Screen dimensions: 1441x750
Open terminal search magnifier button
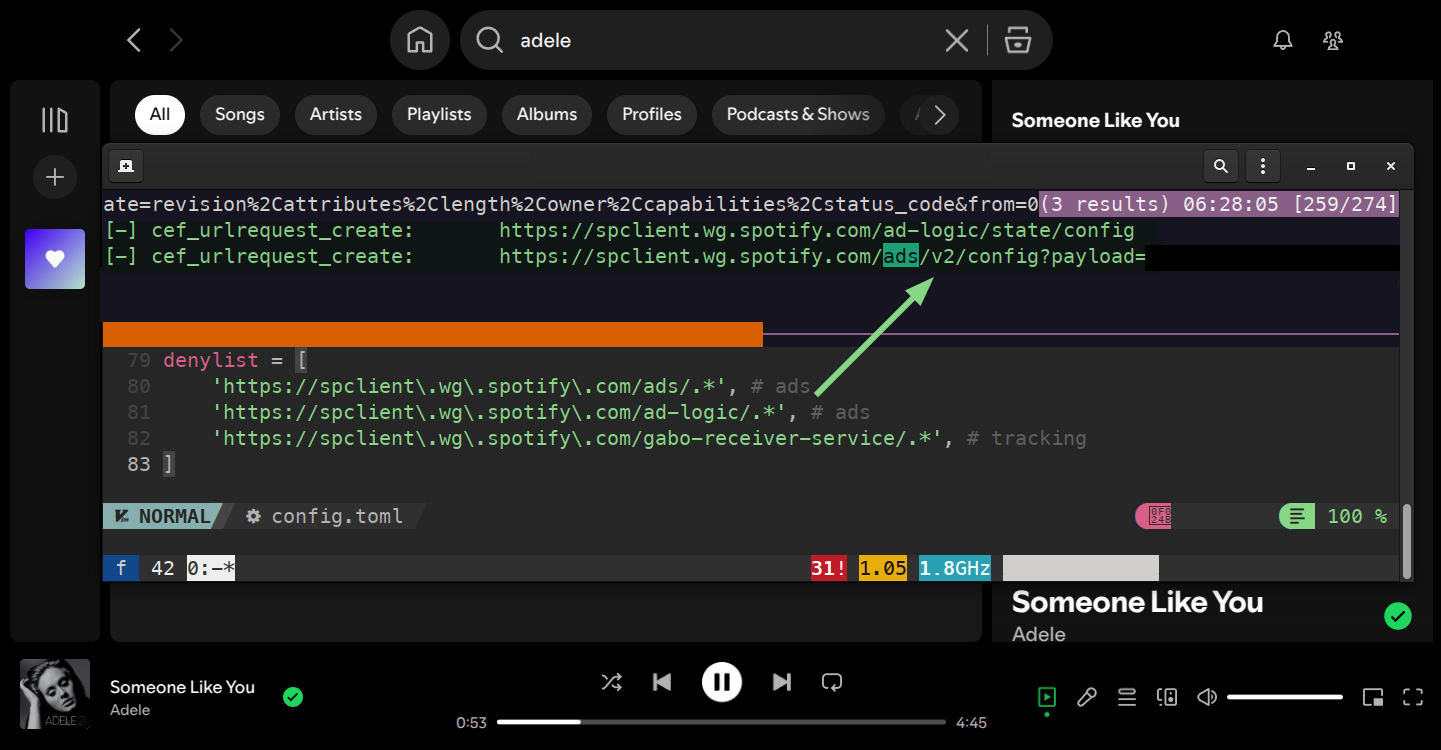pyautogui.click(x=1221, y=166)
